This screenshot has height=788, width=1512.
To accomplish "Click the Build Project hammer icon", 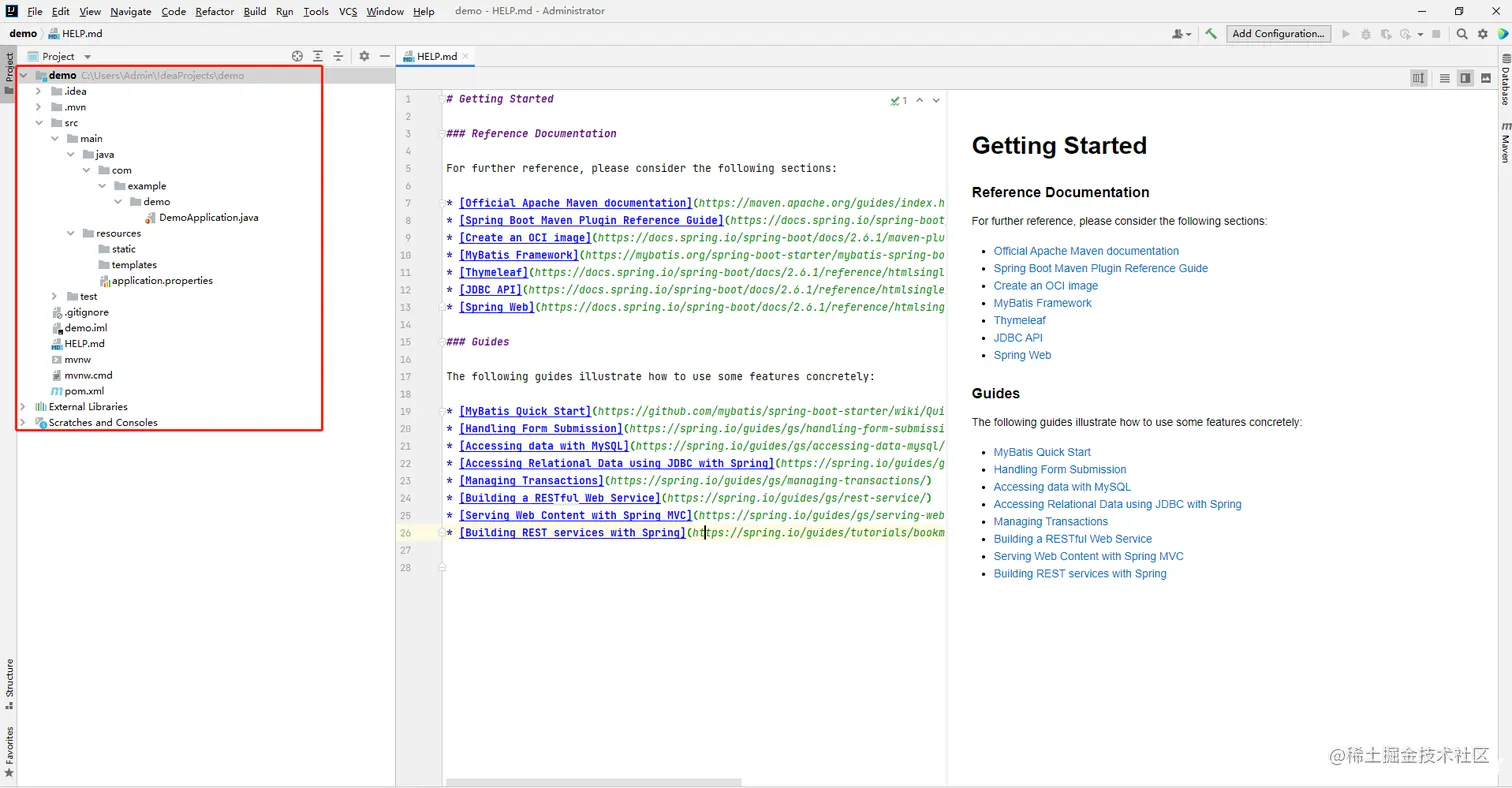I will point(1211,33).
